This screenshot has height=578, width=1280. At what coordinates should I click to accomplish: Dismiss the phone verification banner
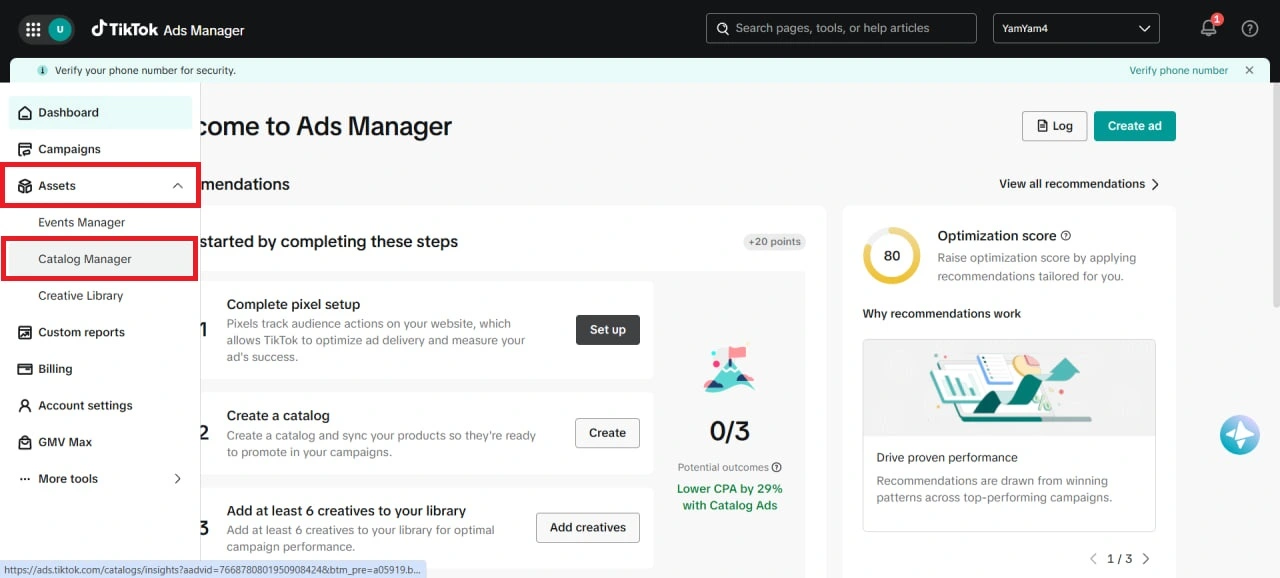1249,70
